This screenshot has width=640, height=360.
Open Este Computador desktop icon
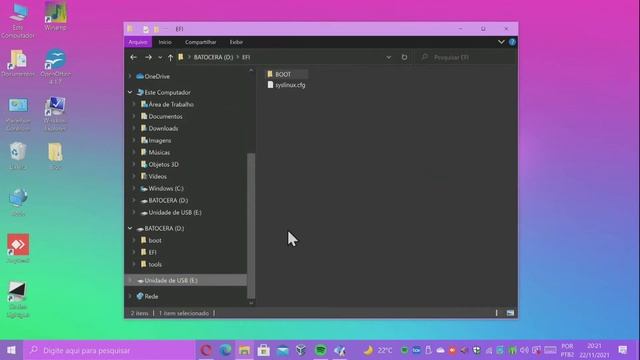coord(18,20)
